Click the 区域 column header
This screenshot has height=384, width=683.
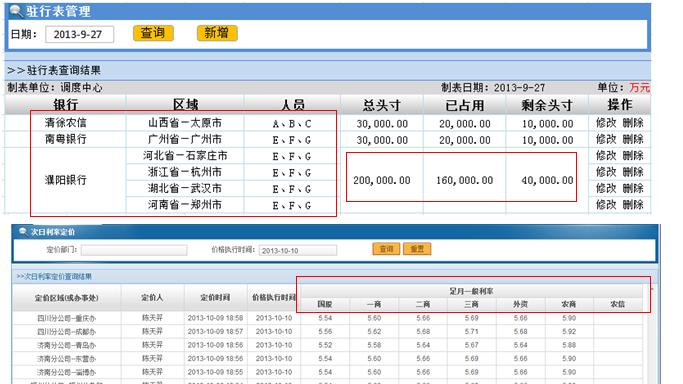[185, 105]
